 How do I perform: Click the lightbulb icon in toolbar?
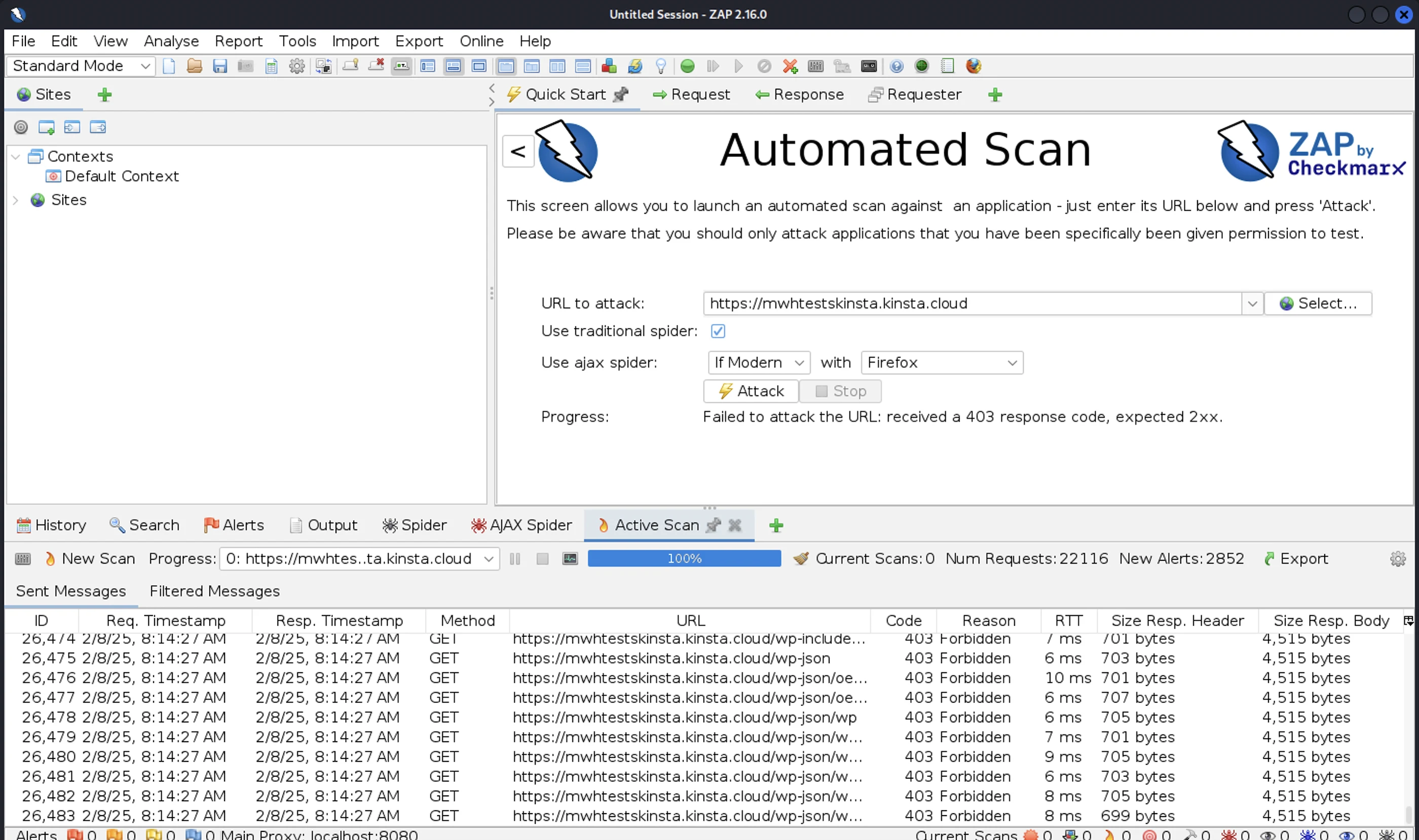click(x=660, y=66)
